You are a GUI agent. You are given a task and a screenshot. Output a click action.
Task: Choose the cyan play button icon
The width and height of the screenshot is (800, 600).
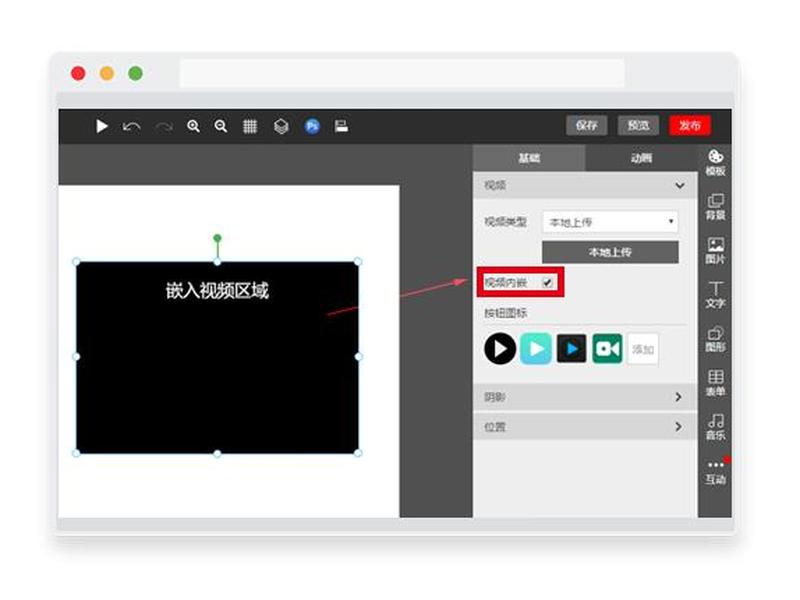536,349
